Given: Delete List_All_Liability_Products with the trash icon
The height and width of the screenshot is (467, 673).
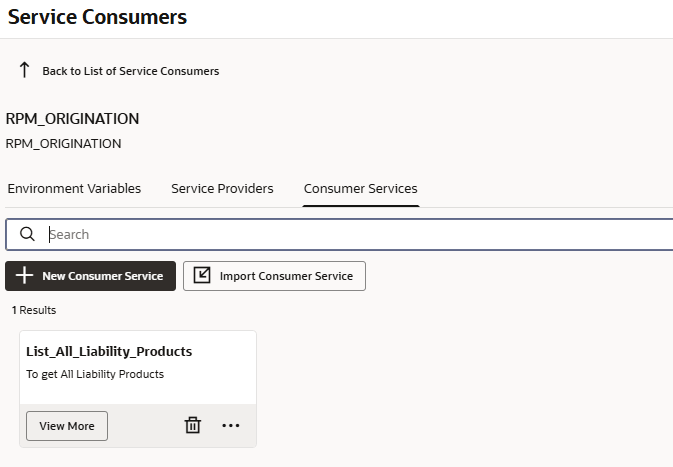Looking at the screenshot, I should pos(193,425).
